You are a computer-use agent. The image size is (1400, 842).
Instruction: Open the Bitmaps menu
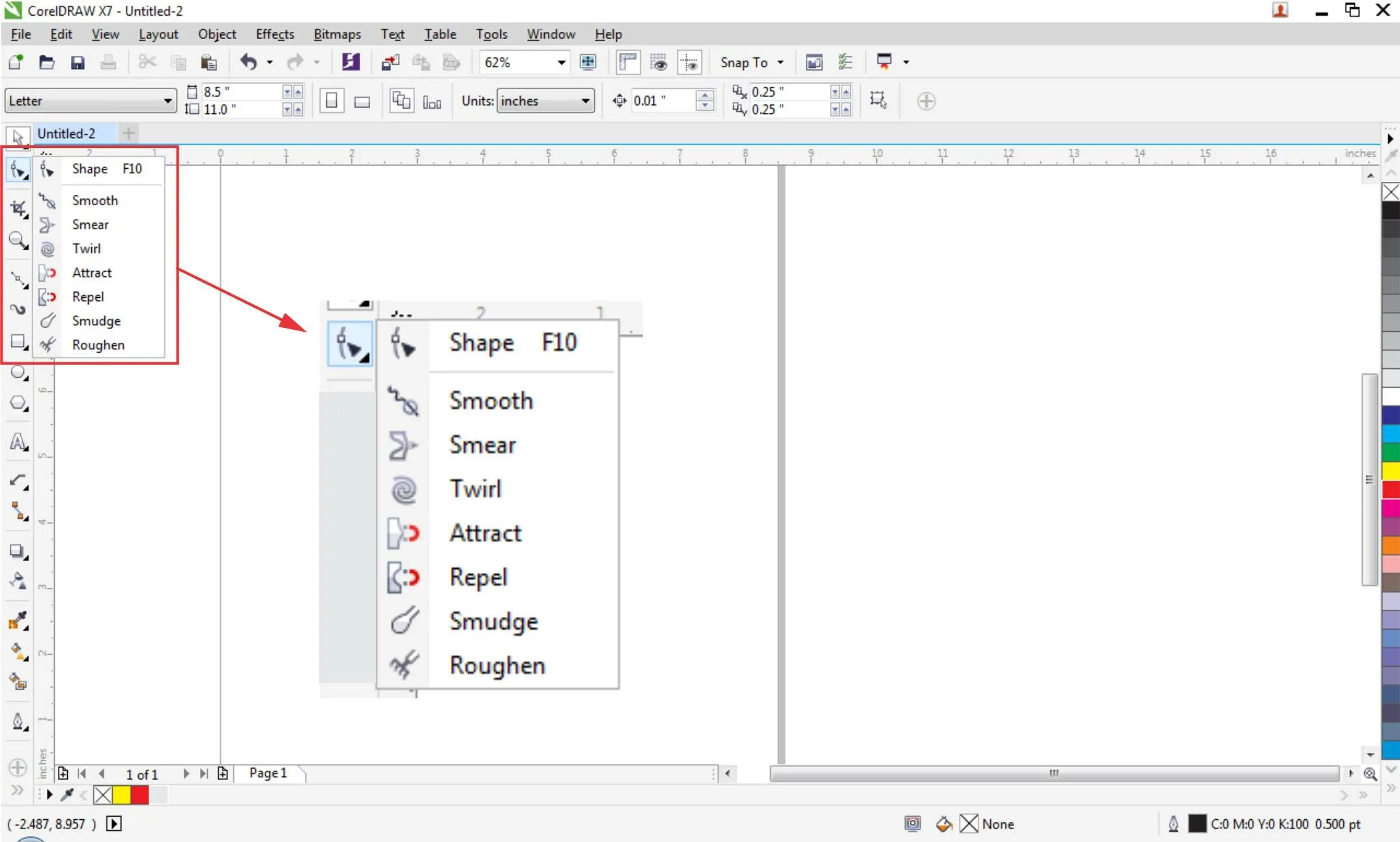click(x=337, y=35)
